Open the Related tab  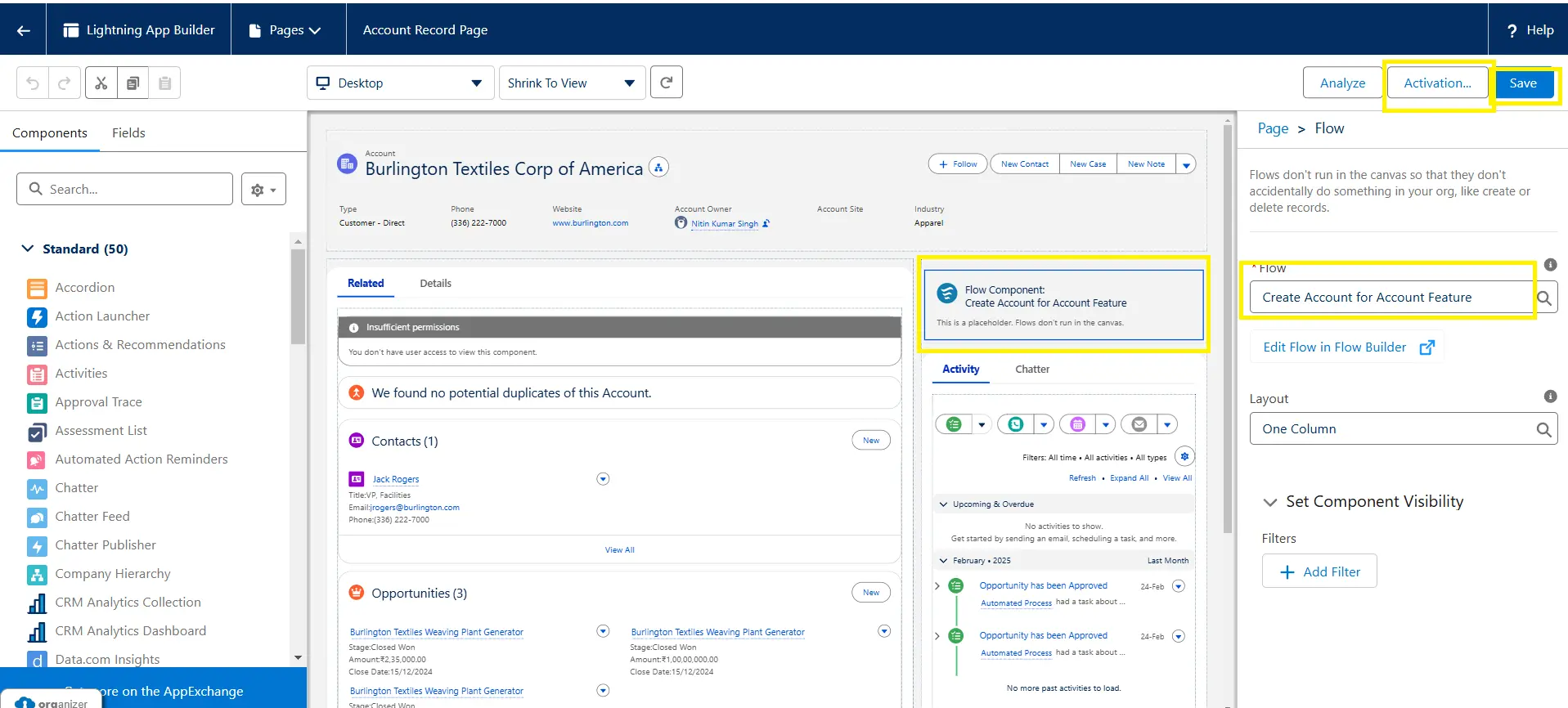[366, 284]
